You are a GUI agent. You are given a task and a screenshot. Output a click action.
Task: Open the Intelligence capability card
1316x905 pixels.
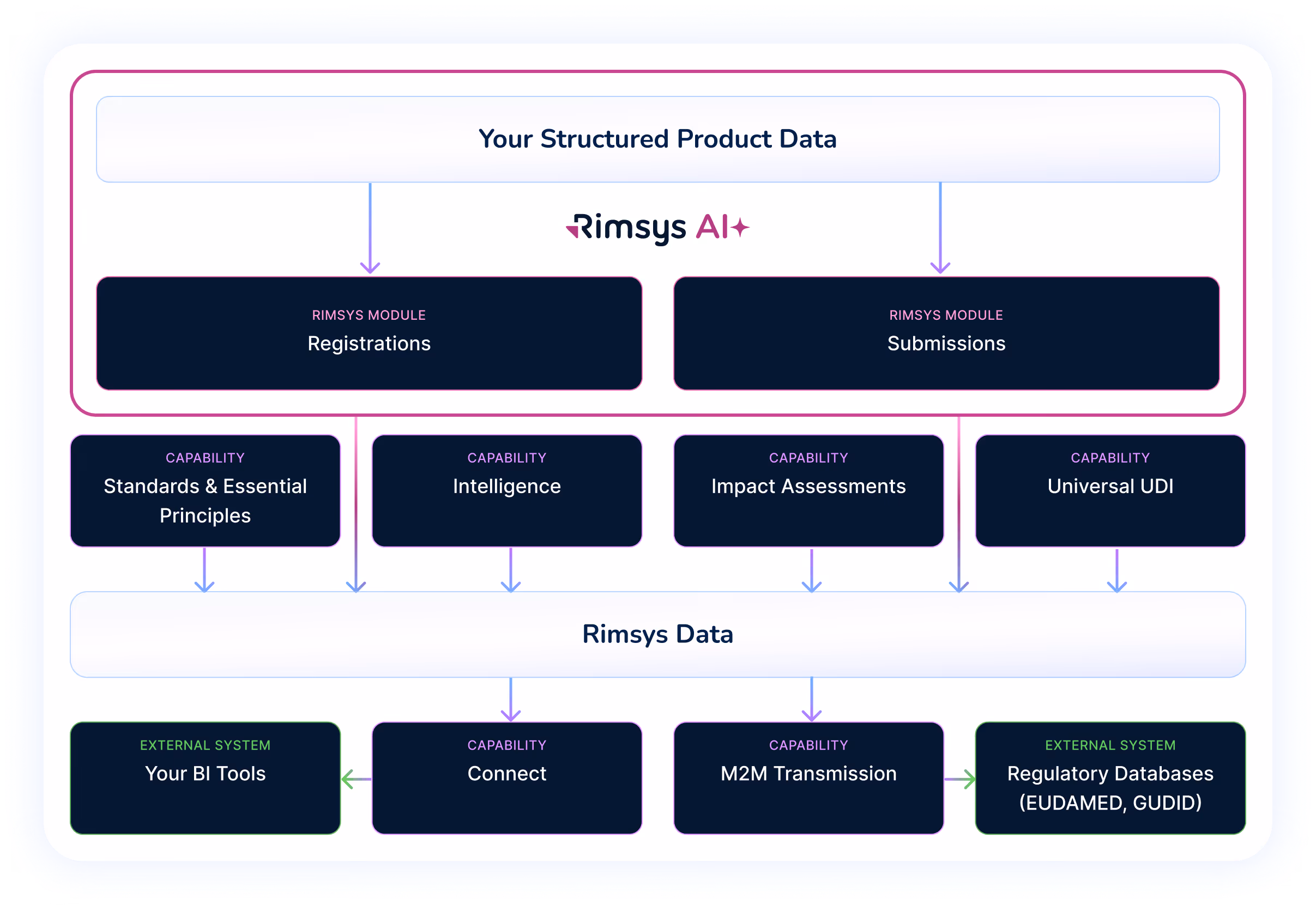click(x=506, y=490)
